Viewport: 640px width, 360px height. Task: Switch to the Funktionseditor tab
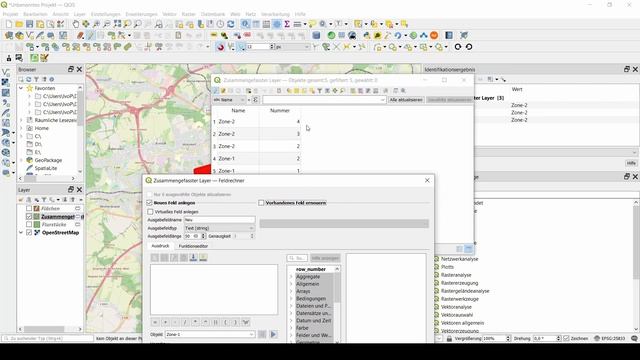(193, 246)
